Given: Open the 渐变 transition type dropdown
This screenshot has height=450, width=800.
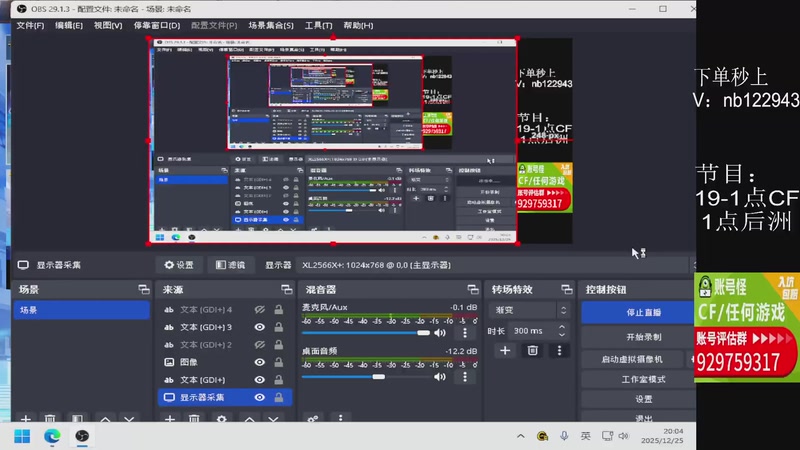Looking at the screenshot, I should point(529,310).
